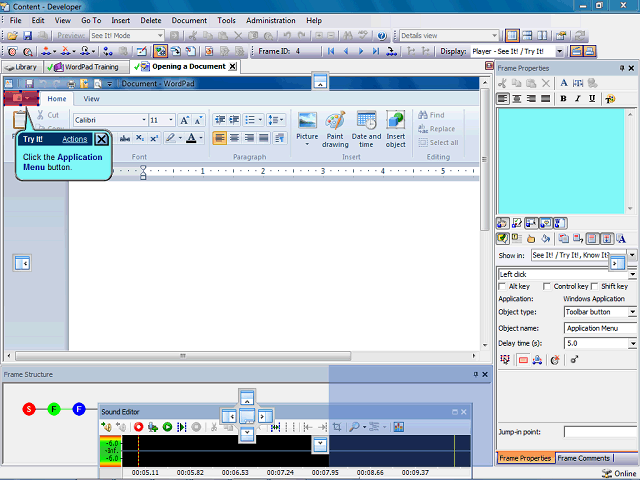This screenshot has width=640, height=480.
Task: Click the Sound Editor green play button
Action: tap(167, 427)
